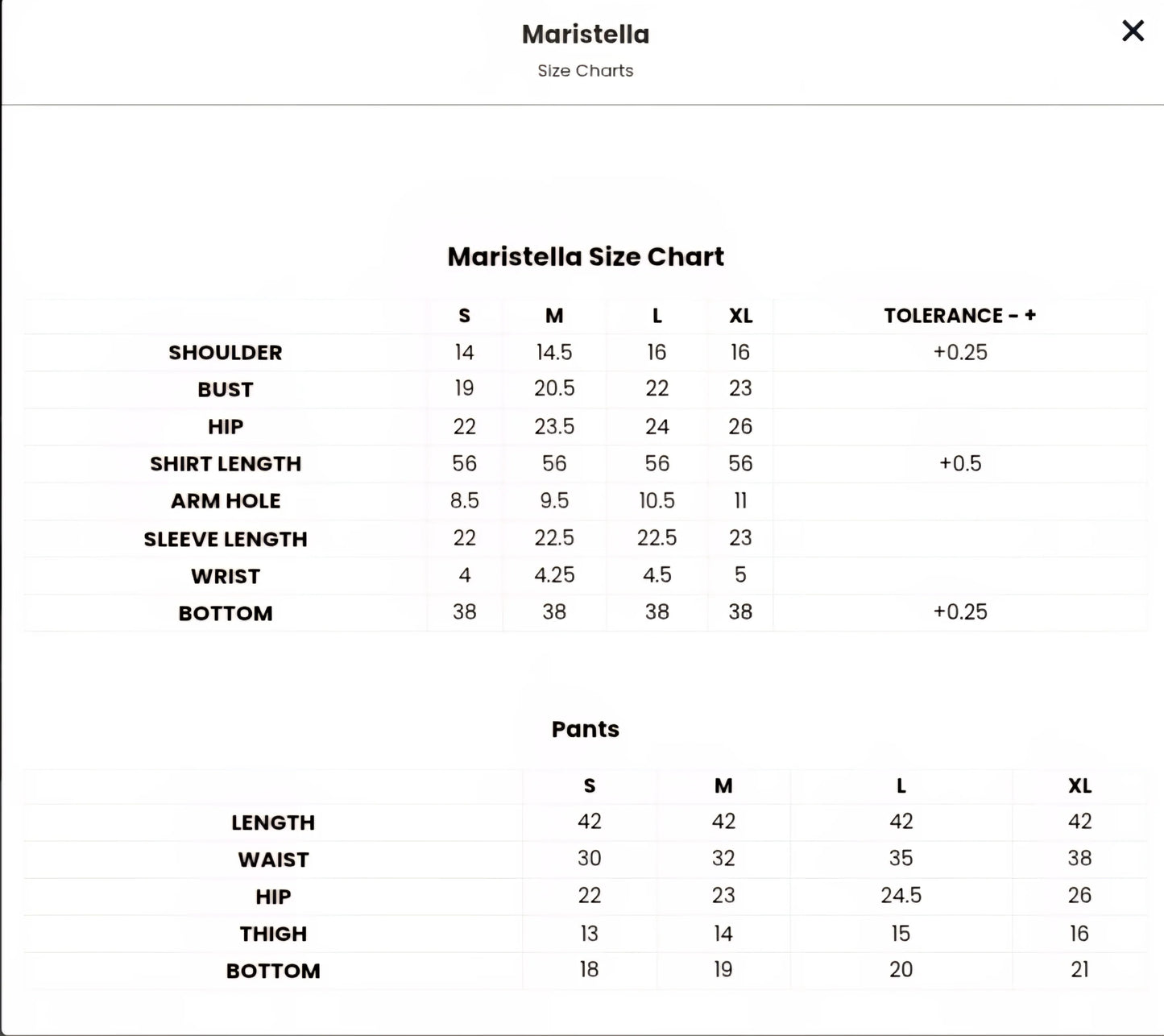This screenshot has height=1036, width=1164.
Task: Select the 8.5 arm hole value for size S
Action: 464,500
